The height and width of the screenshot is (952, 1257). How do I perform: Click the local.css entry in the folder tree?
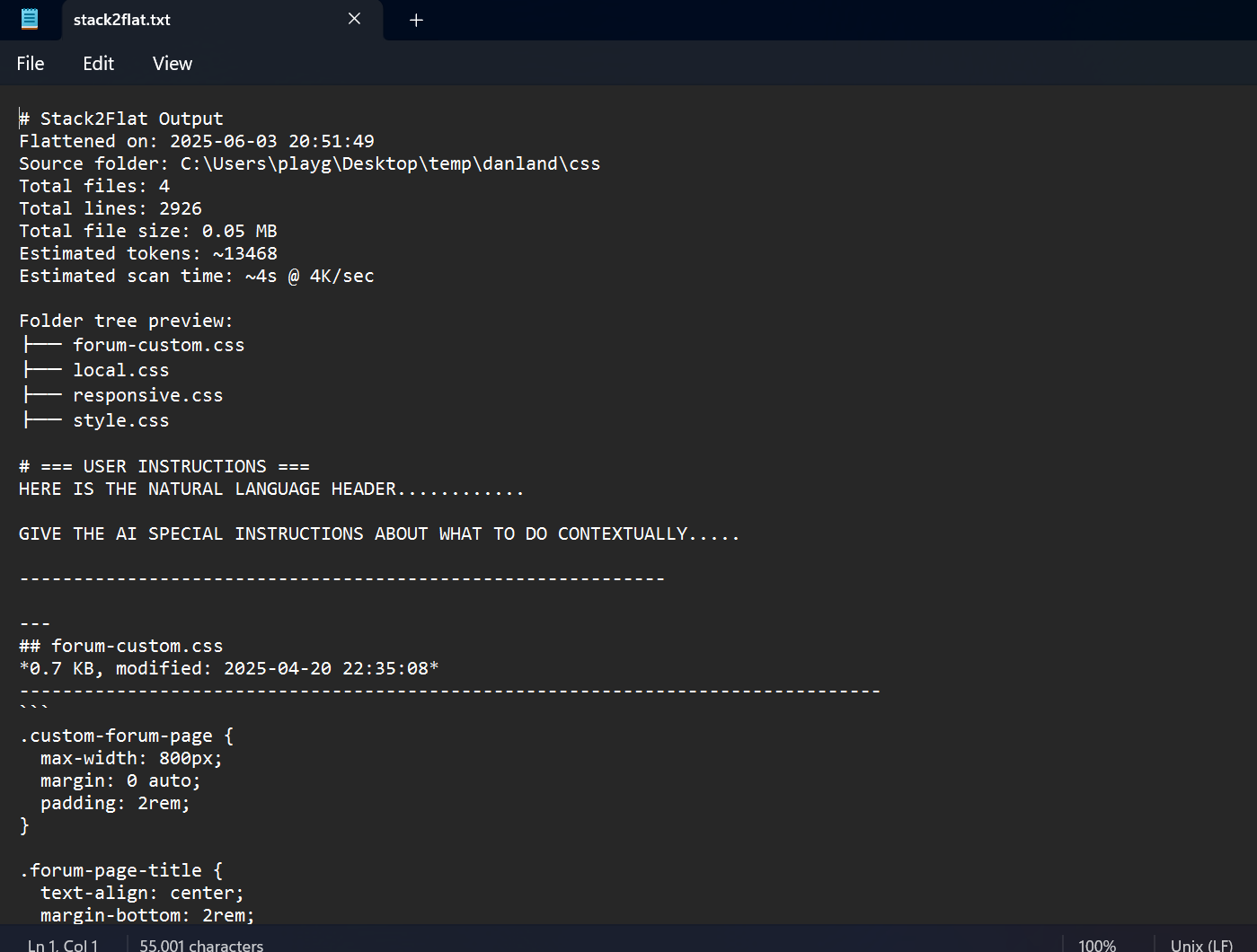pos(121,369)
